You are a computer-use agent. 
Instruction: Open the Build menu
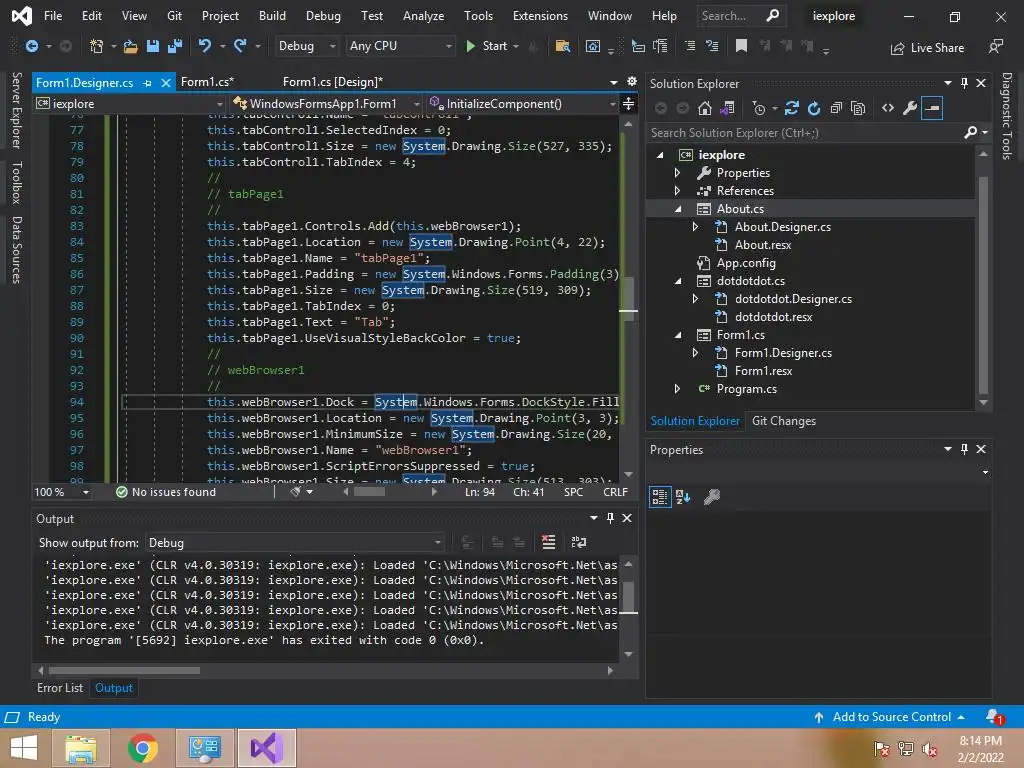[272, 16]
